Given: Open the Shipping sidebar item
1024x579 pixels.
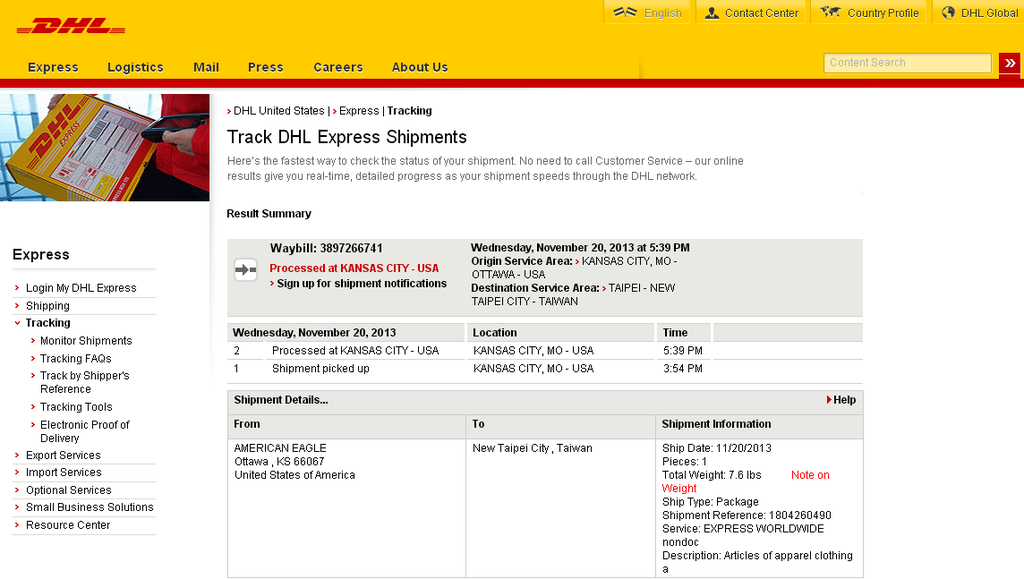Looking at the screenshot, I should click(x=48, y=306).
